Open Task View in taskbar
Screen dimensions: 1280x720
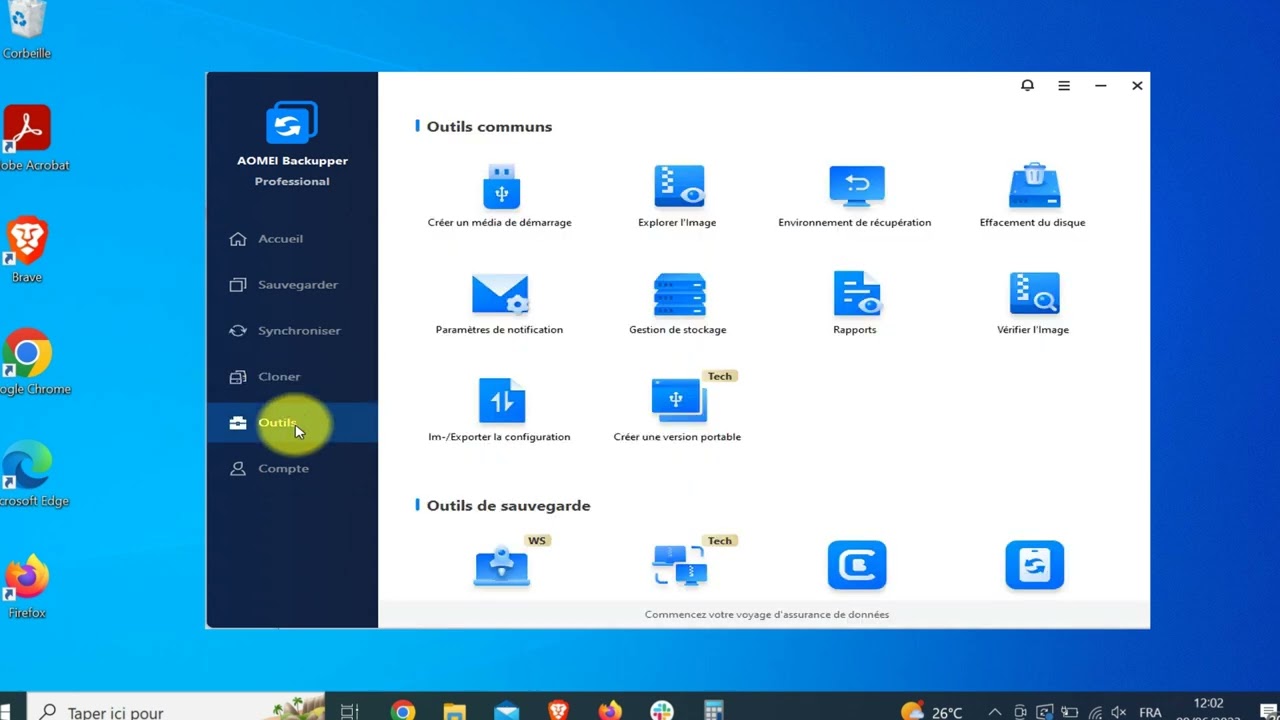pyautogui.click(x=349, y=712)
